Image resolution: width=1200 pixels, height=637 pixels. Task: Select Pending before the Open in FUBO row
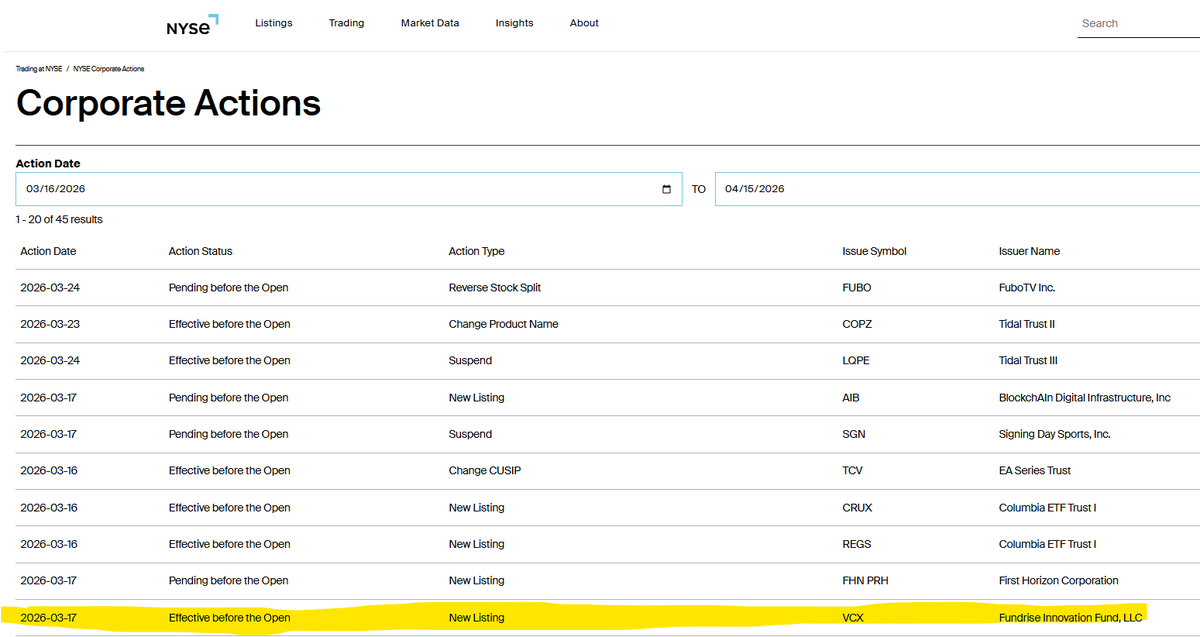point(228,288)
